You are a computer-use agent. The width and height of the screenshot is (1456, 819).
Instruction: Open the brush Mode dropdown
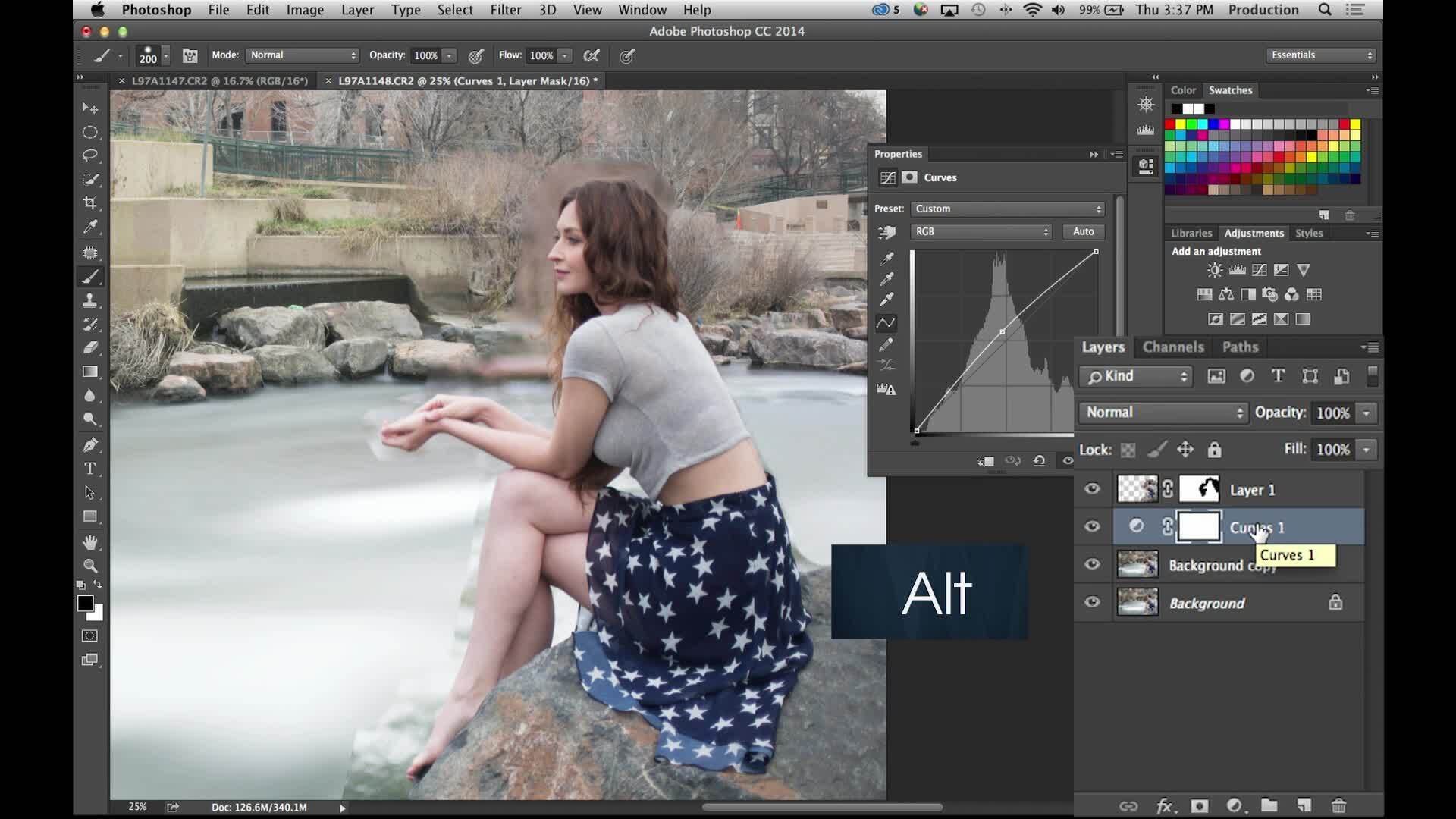point(303,55)
